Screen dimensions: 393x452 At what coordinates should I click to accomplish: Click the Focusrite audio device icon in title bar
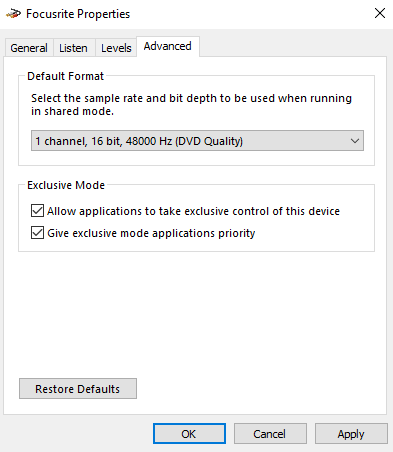click(14, 14)
